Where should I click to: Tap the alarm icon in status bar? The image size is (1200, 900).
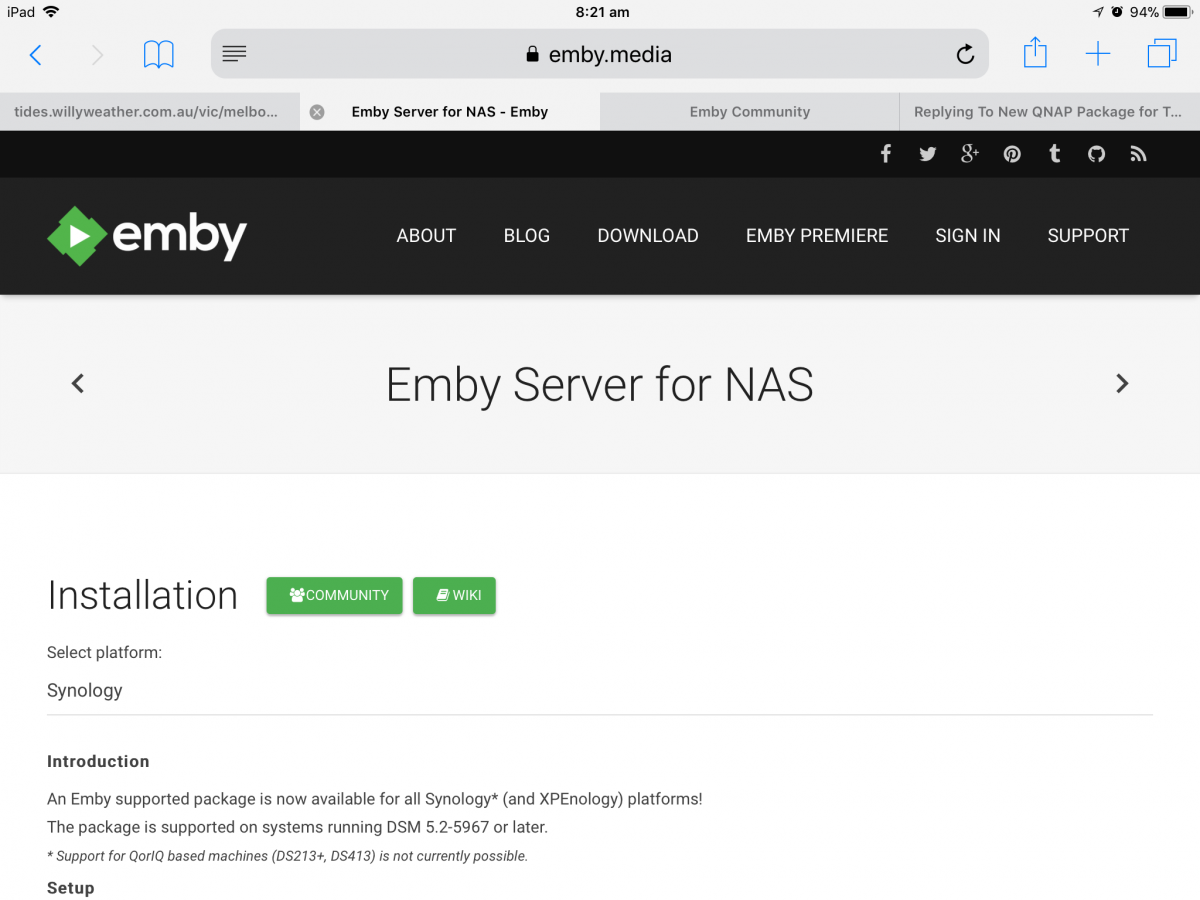pos(1117,12)
